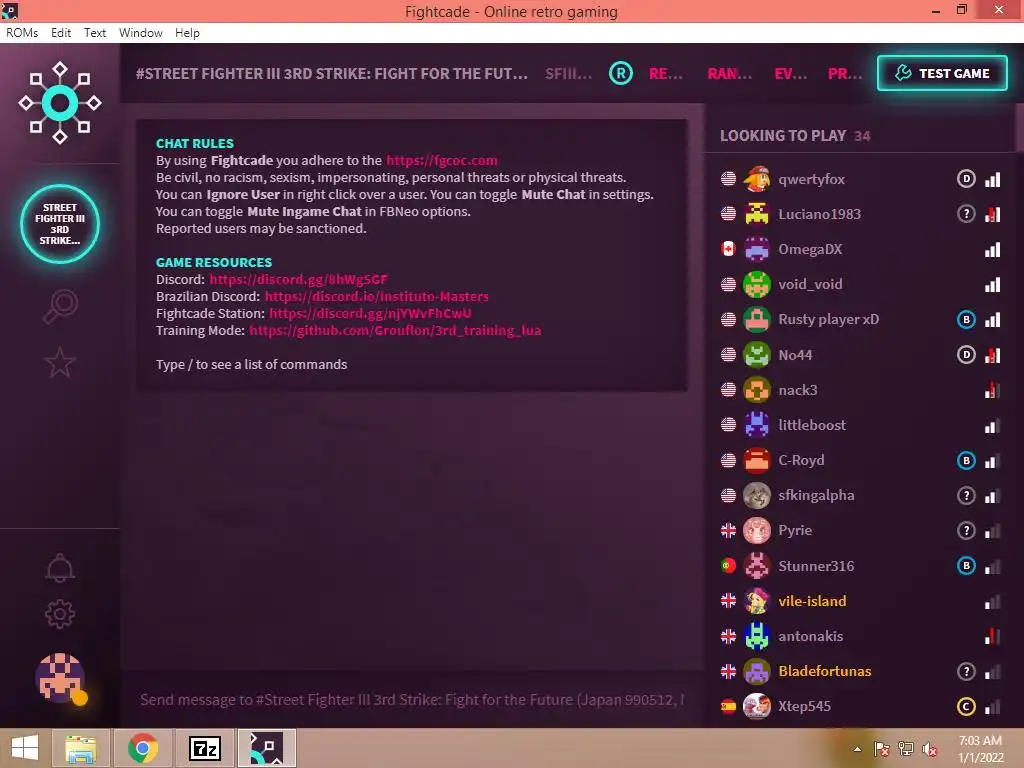Viewport: 1024px width, 768px height.
Task: Click the taskbar clock showing 7:03 AM
Action: [980, 748]
